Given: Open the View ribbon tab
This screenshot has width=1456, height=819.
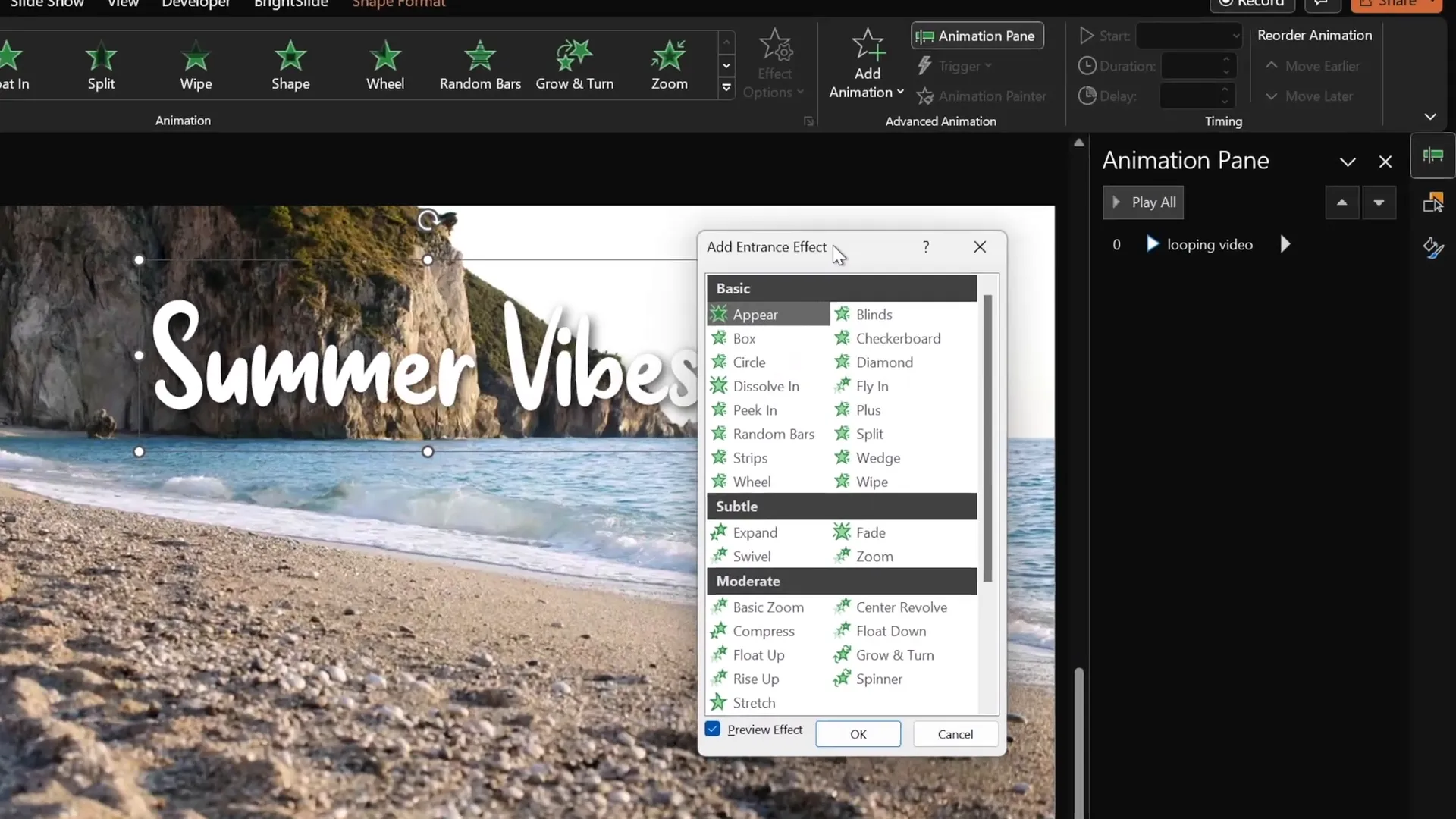Looking at the screenshot, I should (x=123, y=4).
